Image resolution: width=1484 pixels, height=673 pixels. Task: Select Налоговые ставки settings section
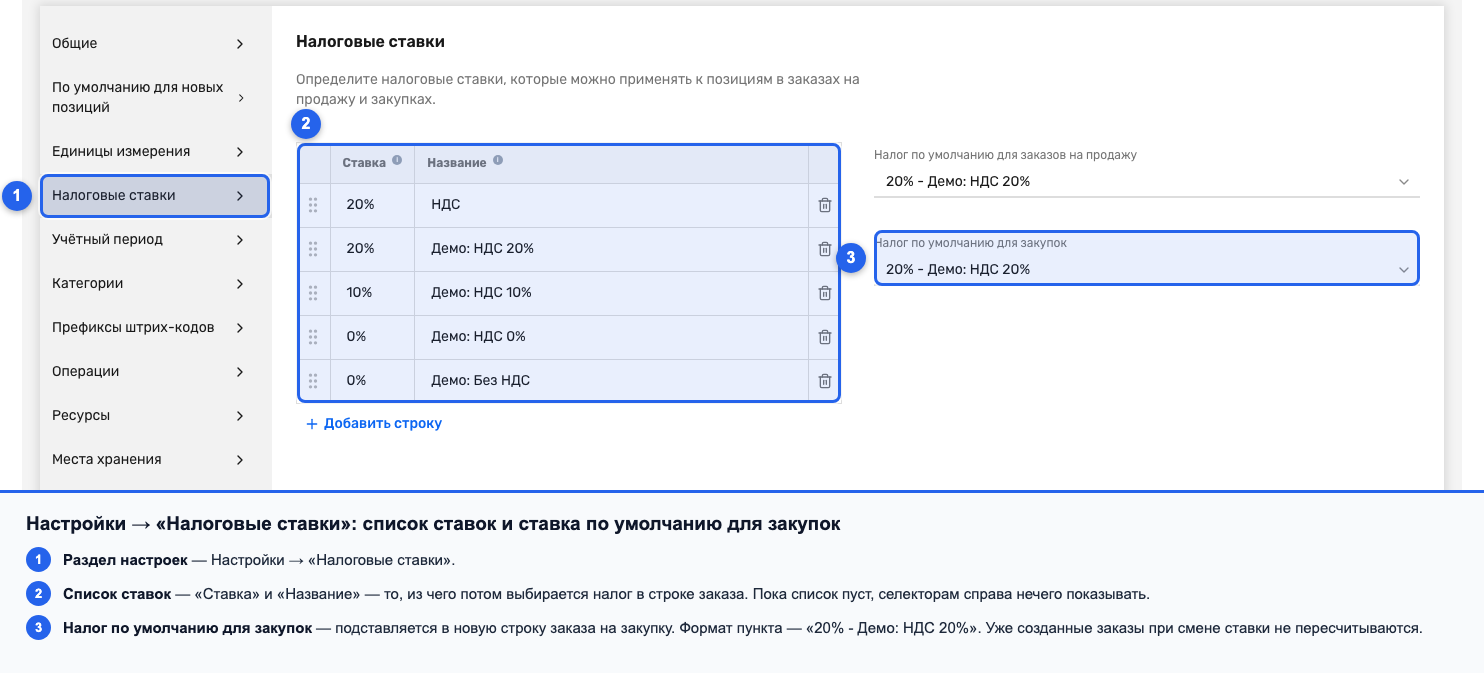click(155, 196)
